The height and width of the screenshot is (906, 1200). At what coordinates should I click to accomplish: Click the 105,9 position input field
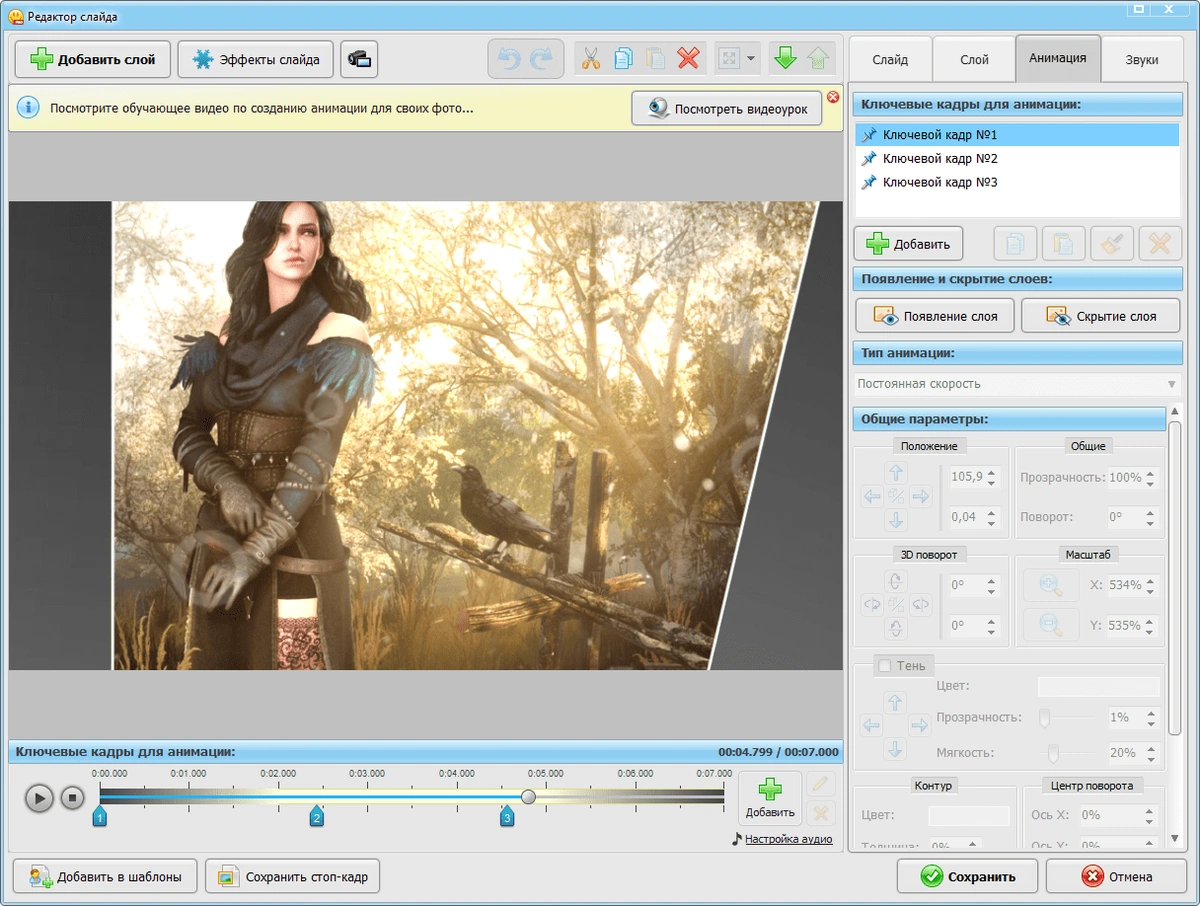coord(966,477)
